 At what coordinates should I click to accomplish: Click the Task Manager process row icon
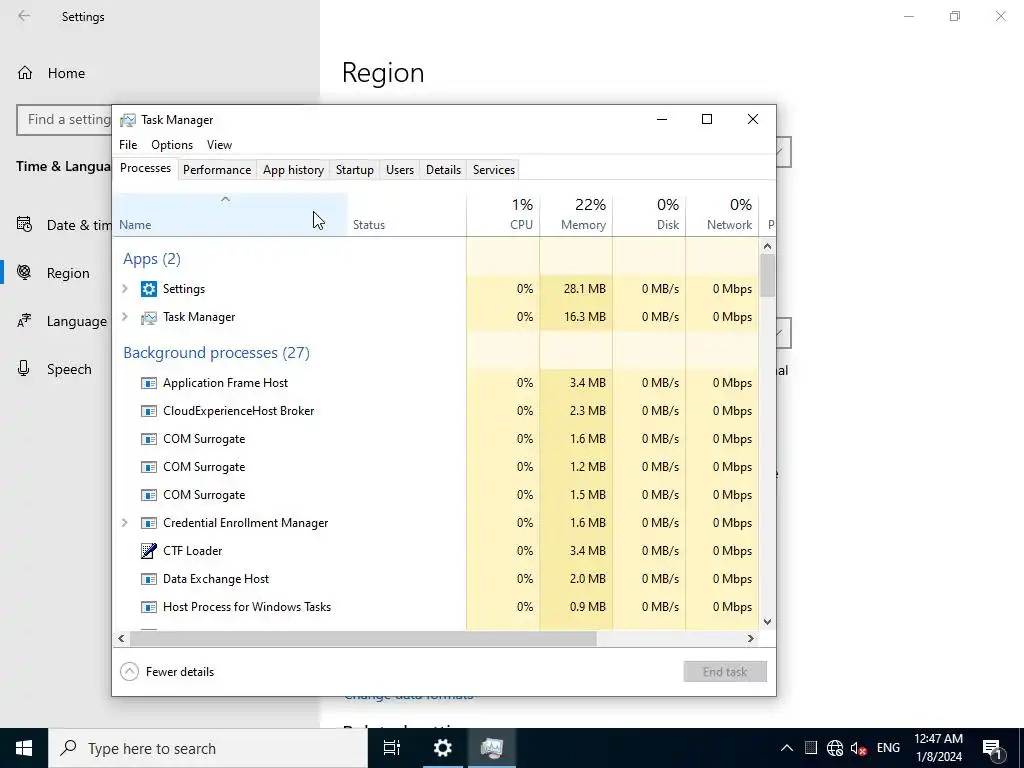click(x=149, y=317)
